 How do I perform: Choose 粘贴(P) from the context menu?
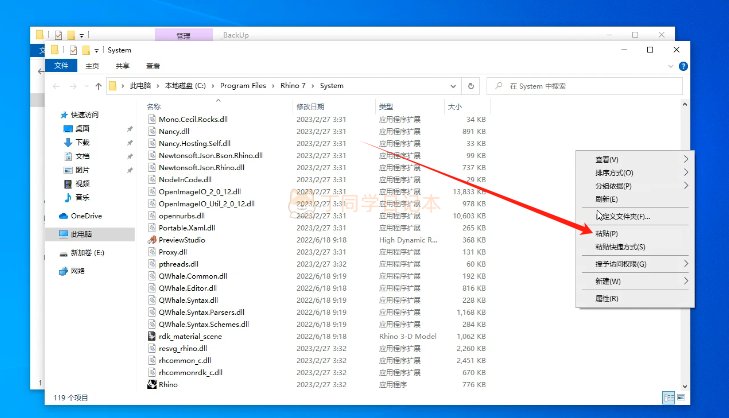point(607,233)
